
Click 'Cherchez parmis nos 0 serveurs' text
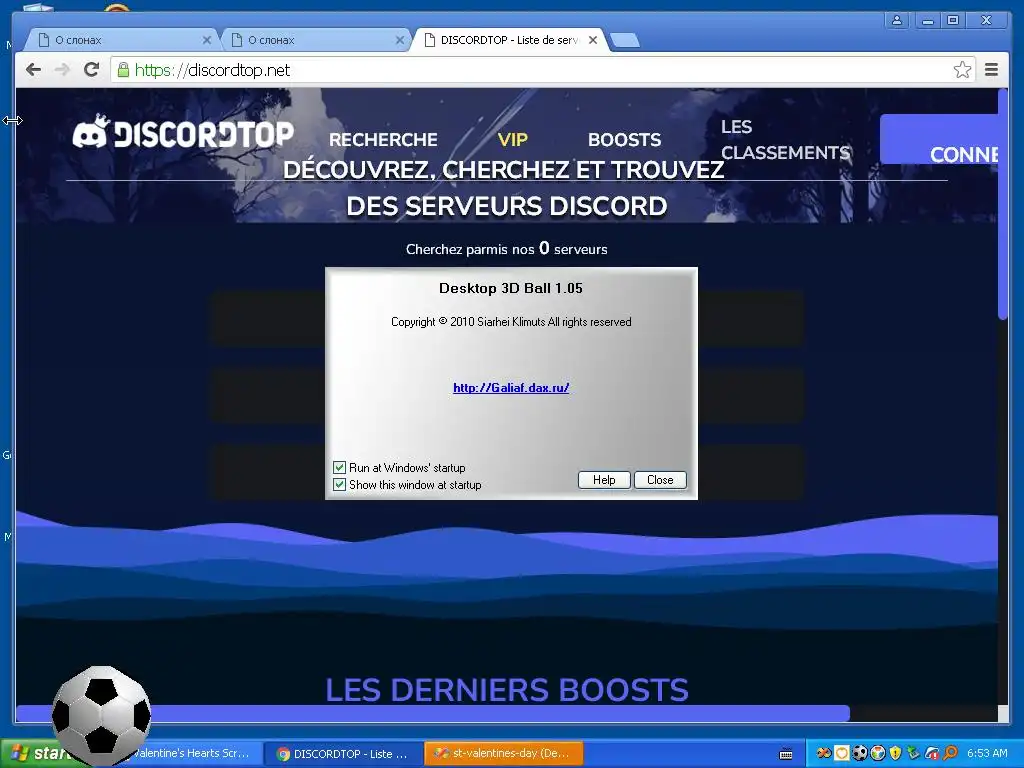coord(507,249)
